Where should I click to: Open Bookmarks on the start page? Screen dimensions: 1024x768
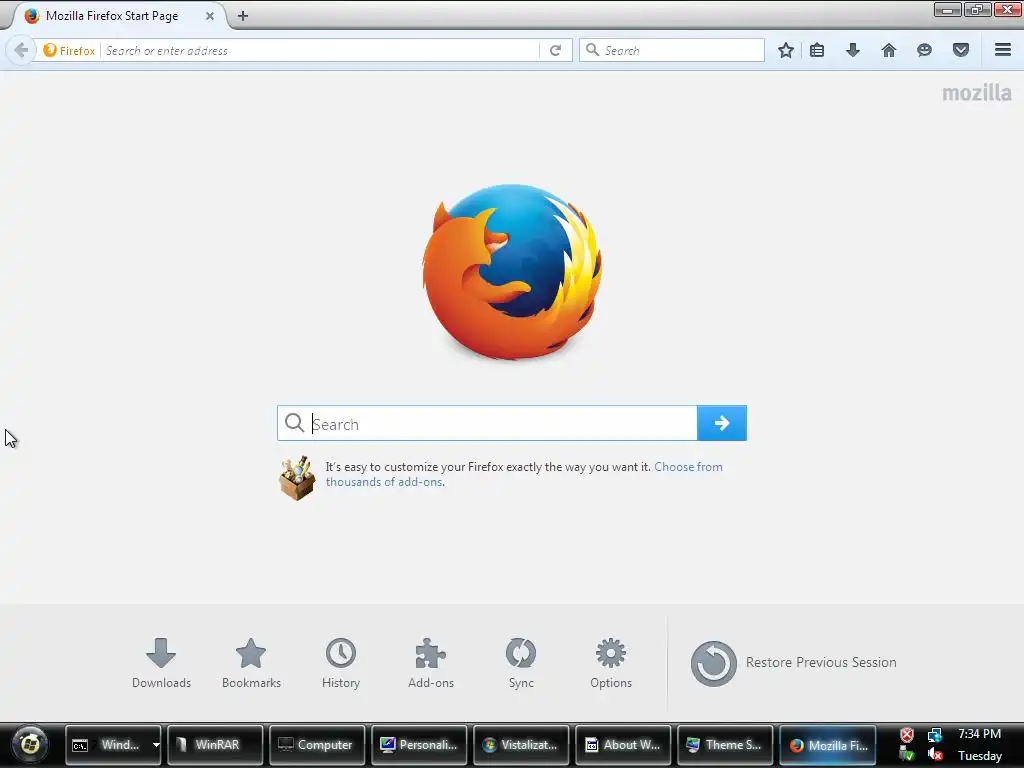click(x=251, y=664)
